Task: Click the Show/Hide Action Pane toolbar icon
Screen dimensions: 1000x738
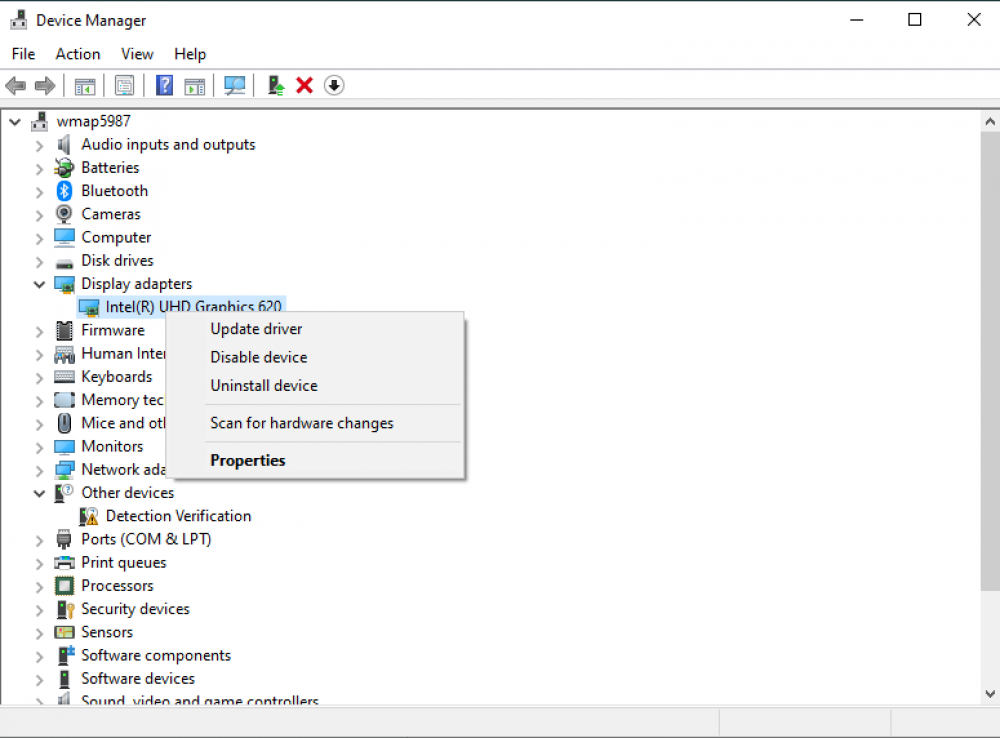Action: coord(195,85)
